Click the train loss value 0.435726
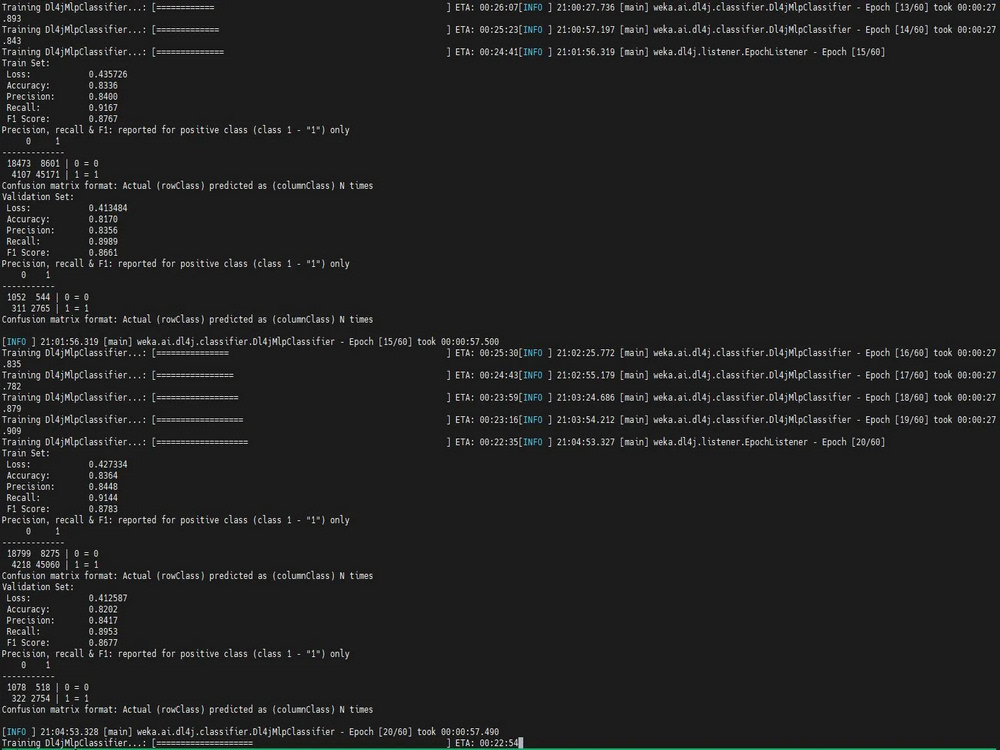The image size is (1000, 750). tap(108, 74)
